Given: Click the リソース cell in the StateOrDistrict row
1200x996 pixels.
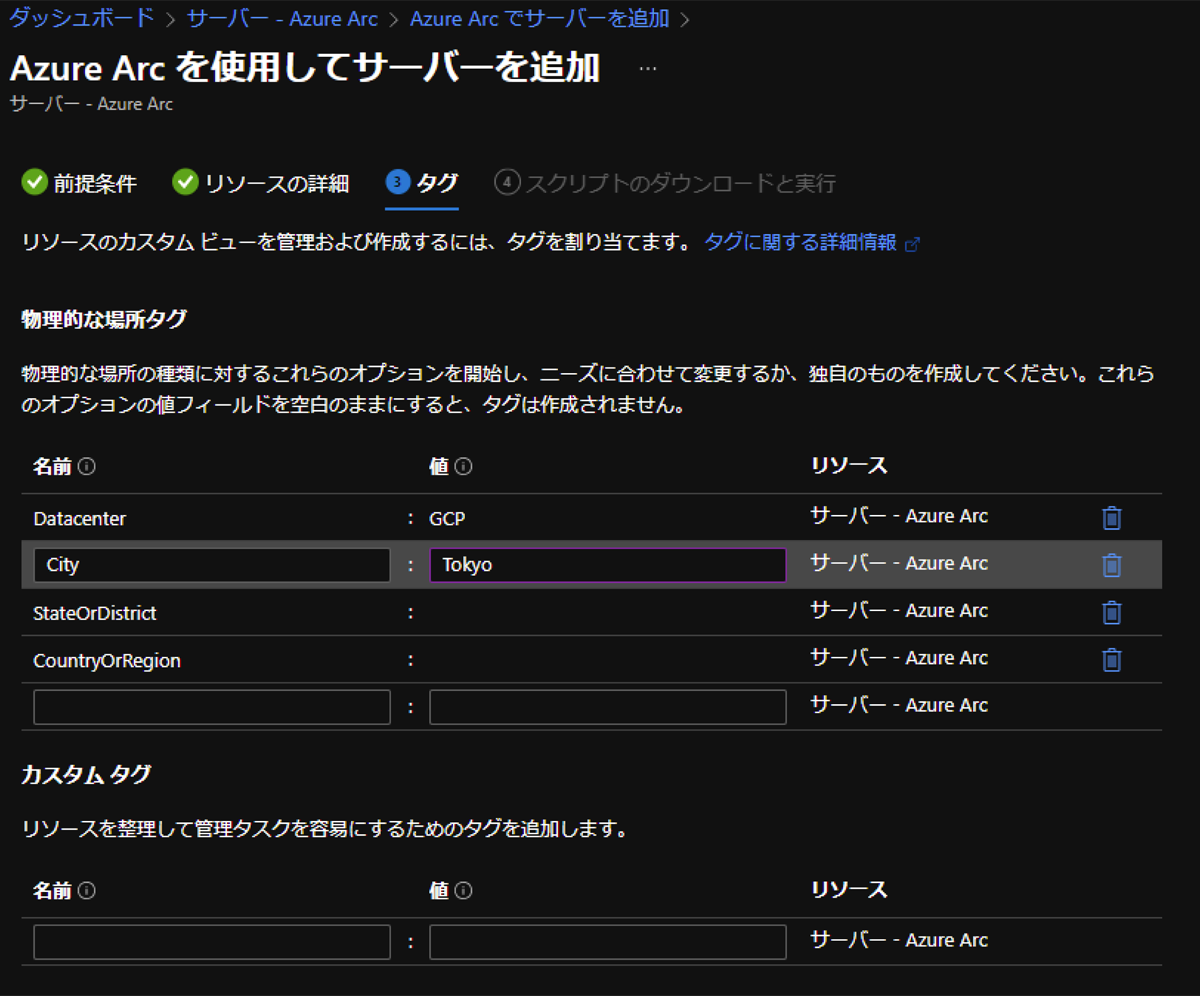Looking at the screenshot, I should click(x=899, y=610).
